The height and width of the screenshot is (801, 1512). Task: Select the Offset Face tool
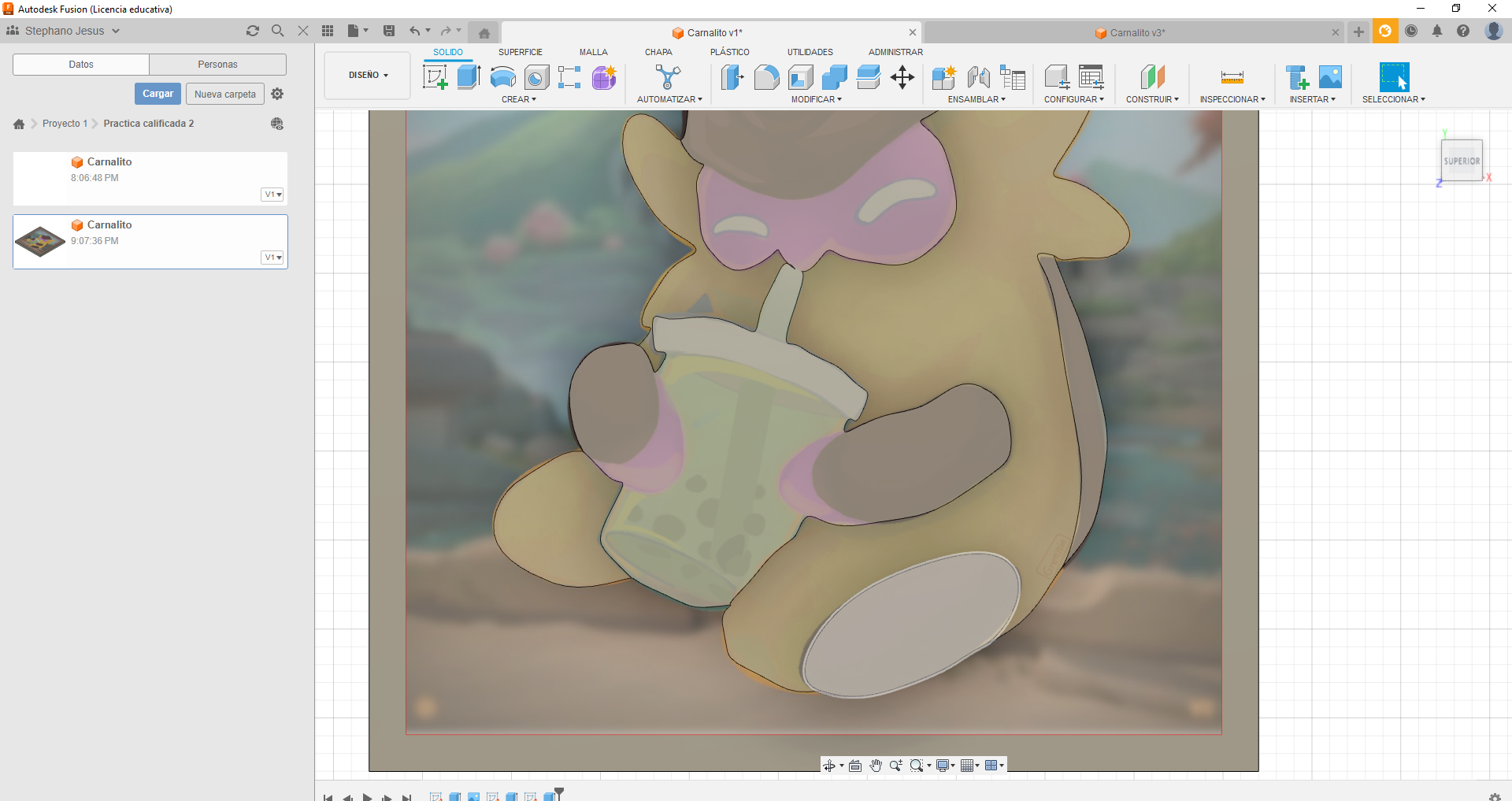[x=869, y=77]
